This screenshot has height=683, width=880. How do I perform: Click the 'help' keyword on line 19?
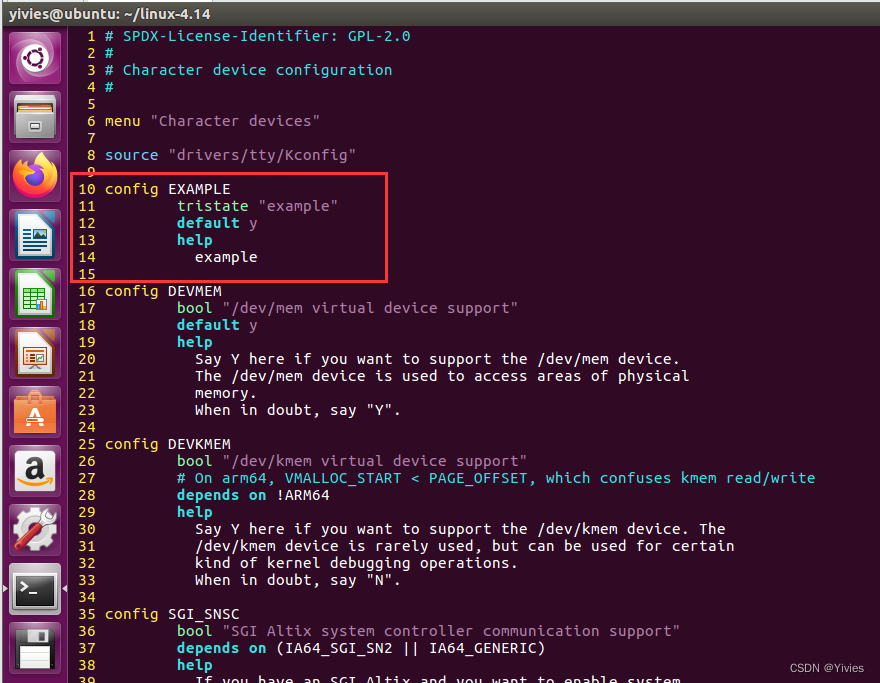(195, 342)
